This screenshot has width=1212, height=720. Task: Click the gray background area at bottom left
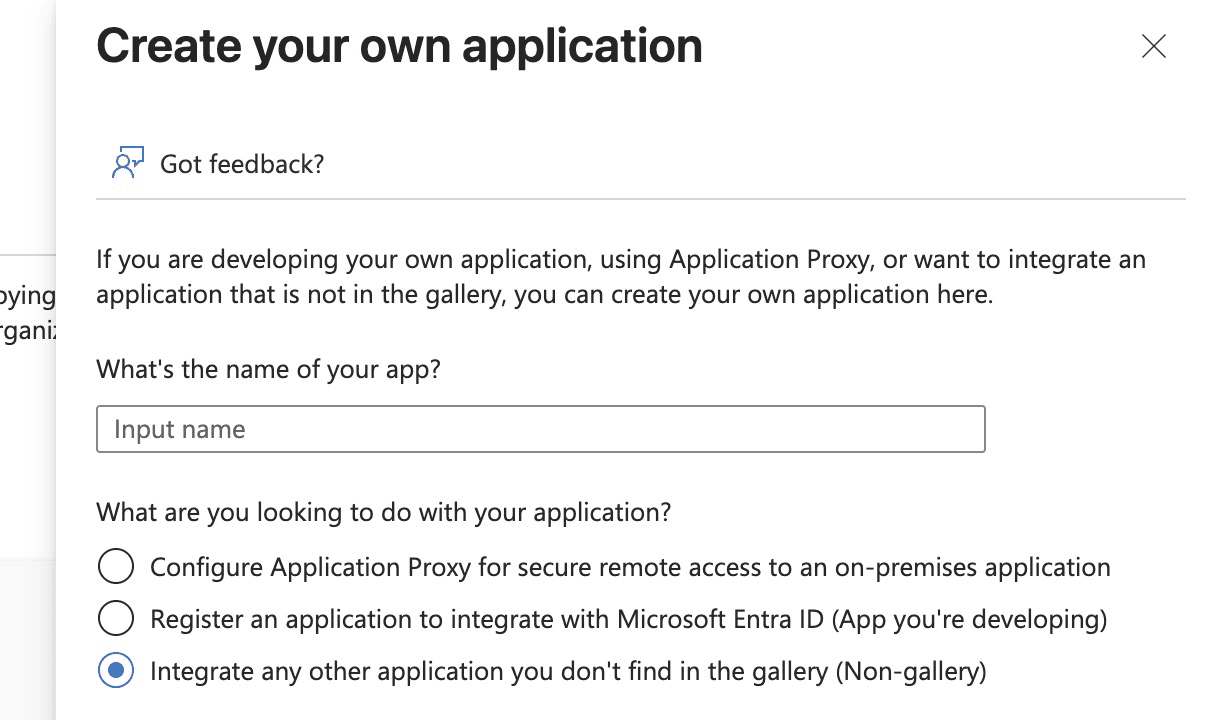[27, 640]
